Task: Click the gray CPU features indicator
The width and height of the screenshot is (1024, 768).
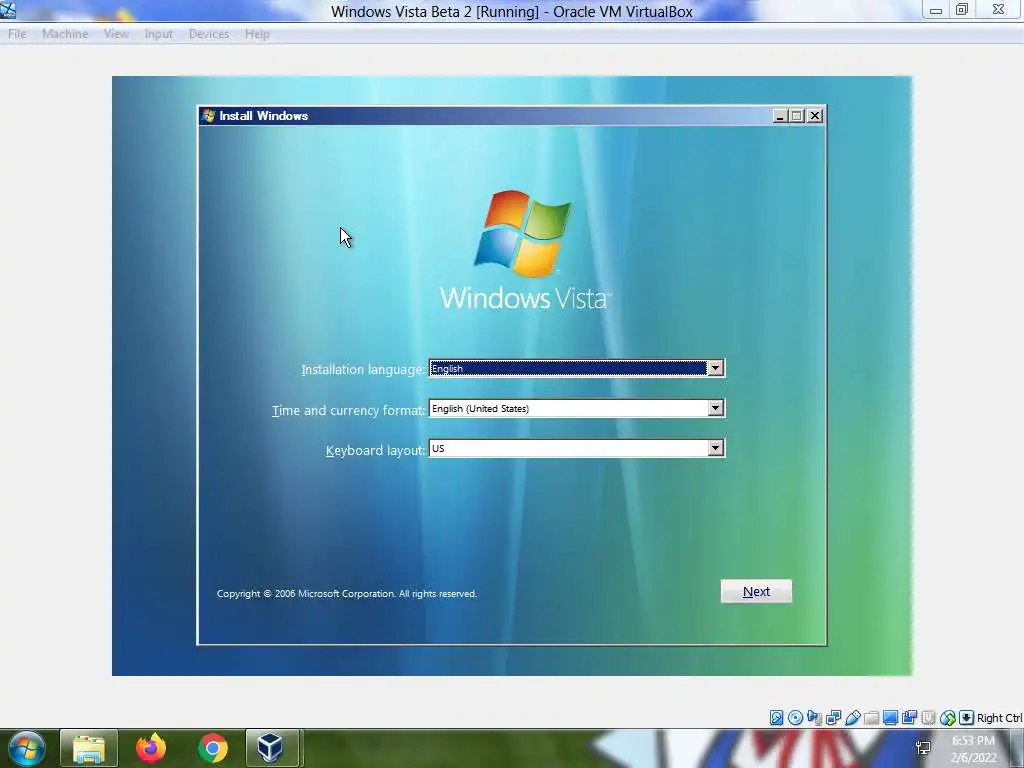Action: click(928, 718)
